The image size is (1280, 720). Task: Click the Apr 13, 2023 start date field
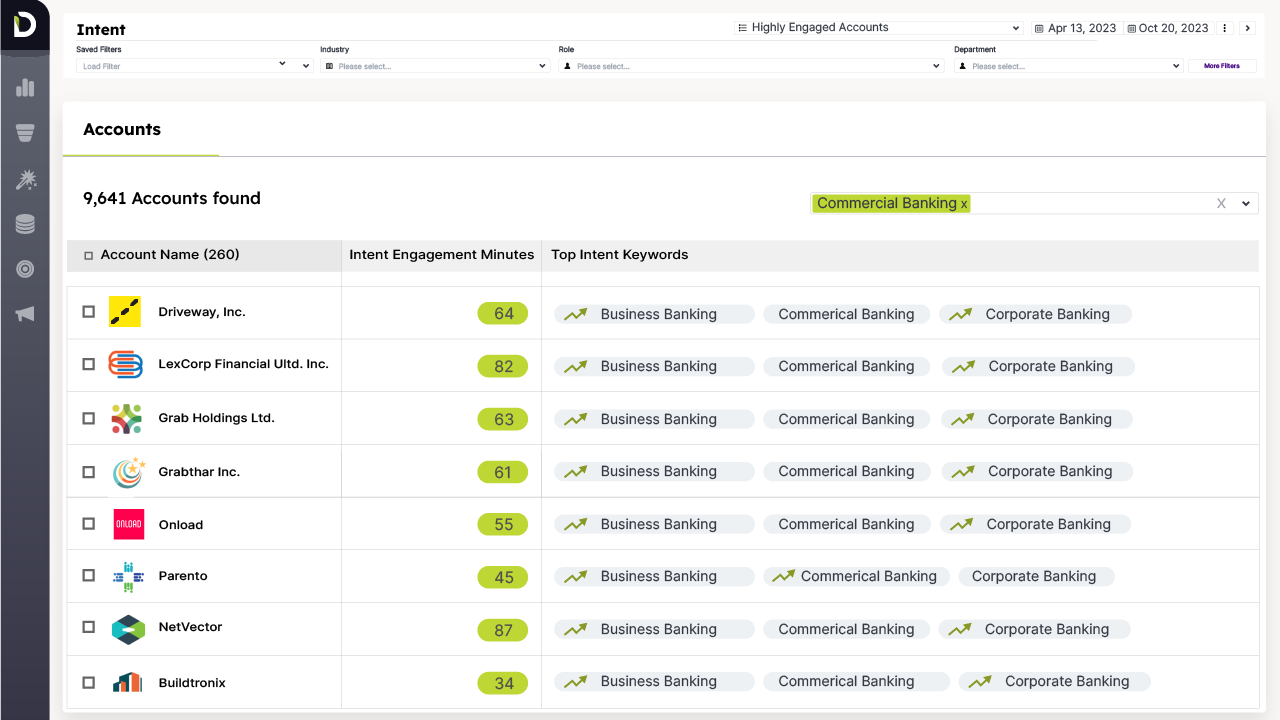tap(1075, 28)
